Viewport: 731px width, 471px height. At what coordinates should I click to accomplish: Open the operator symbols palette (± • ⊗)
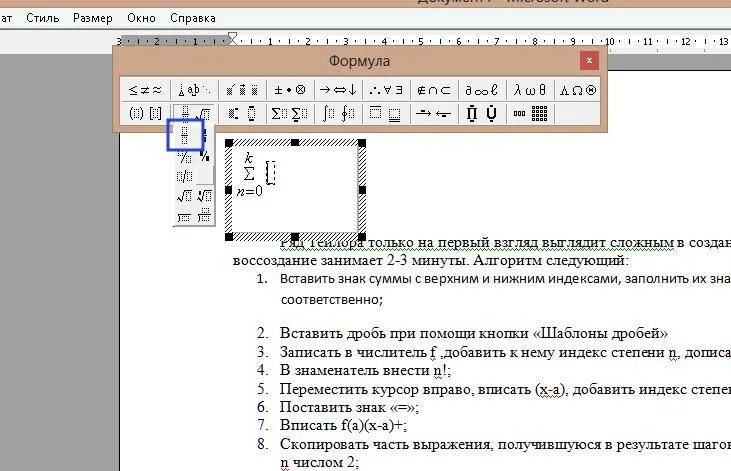[x=290, y=90]
